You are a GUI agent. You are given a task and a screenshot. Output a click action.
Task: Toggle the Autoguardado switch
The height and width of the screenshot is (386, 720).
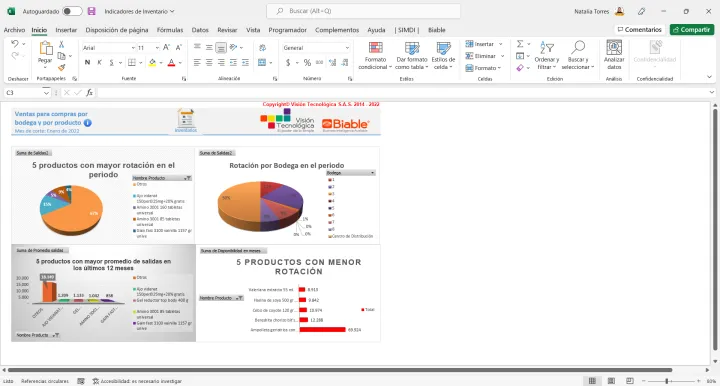pos(72,11)
